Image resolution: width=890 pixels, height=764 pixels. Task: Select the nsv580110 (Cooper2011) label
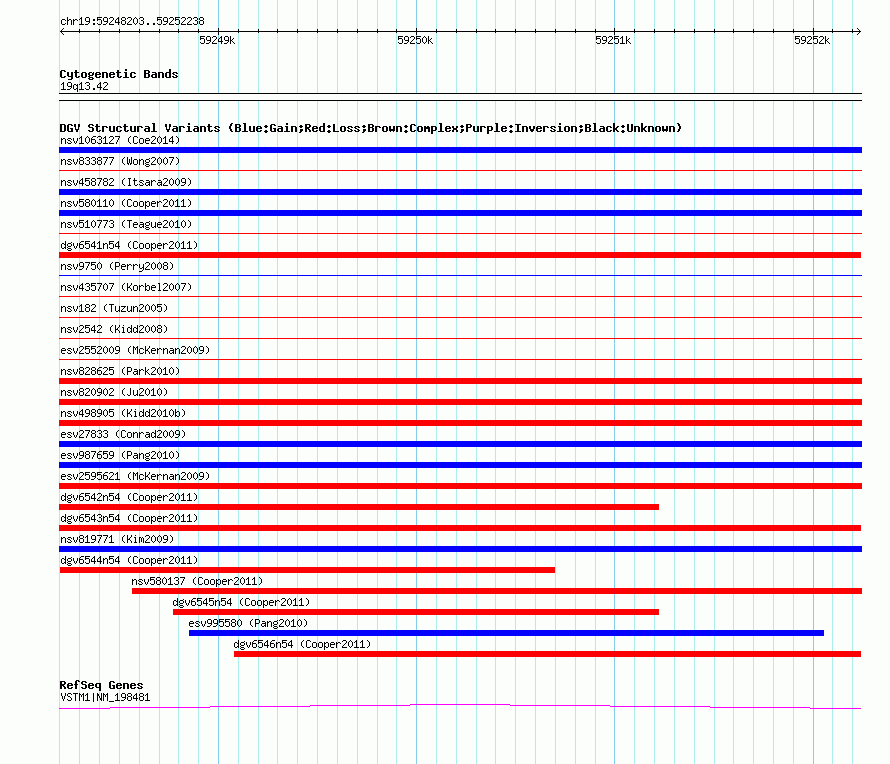point(126,203)
